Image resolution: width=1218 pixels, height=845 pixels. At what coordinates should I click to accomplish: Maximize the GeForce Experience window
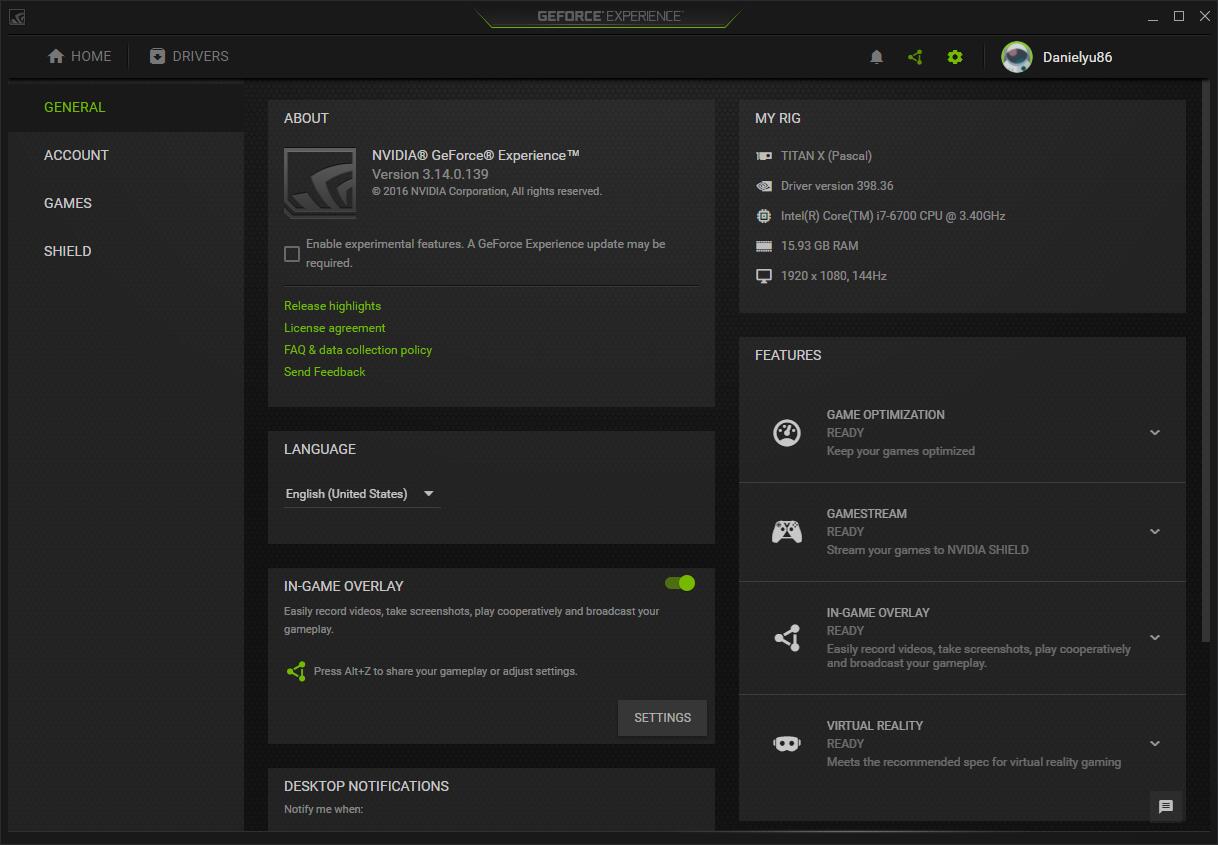(1179, 17)
